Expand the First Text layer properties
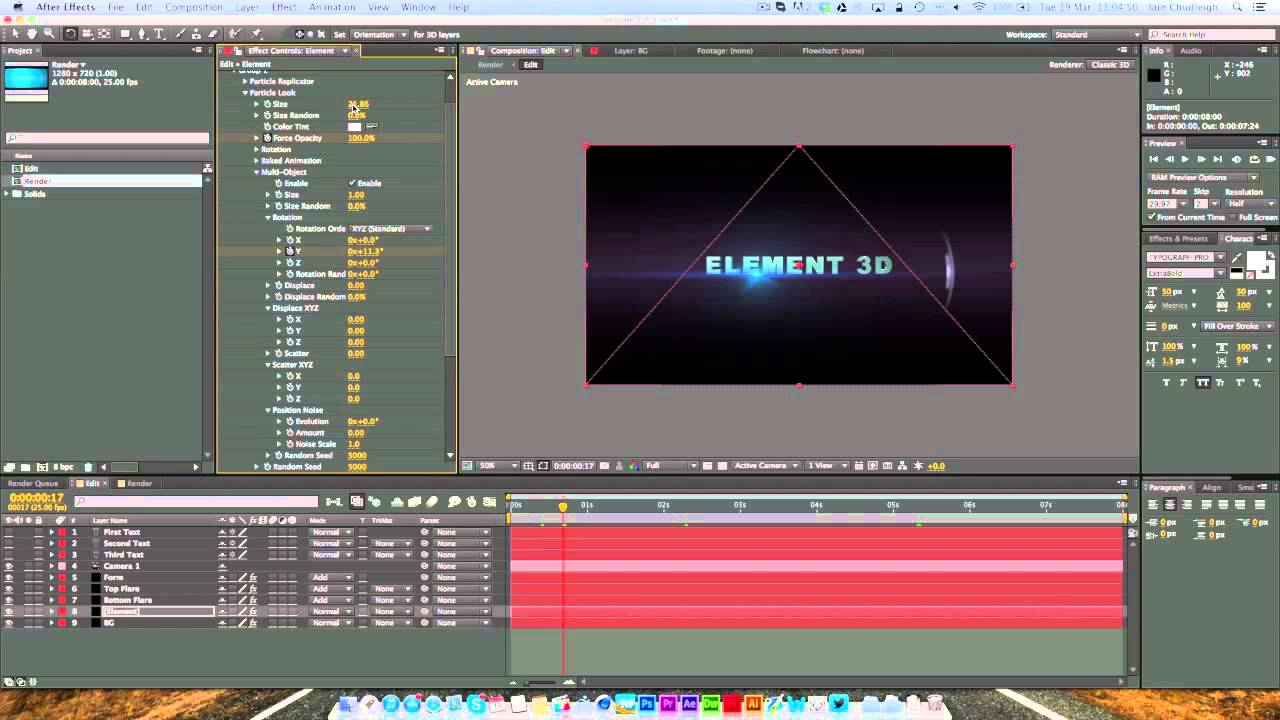 point(52,532)
